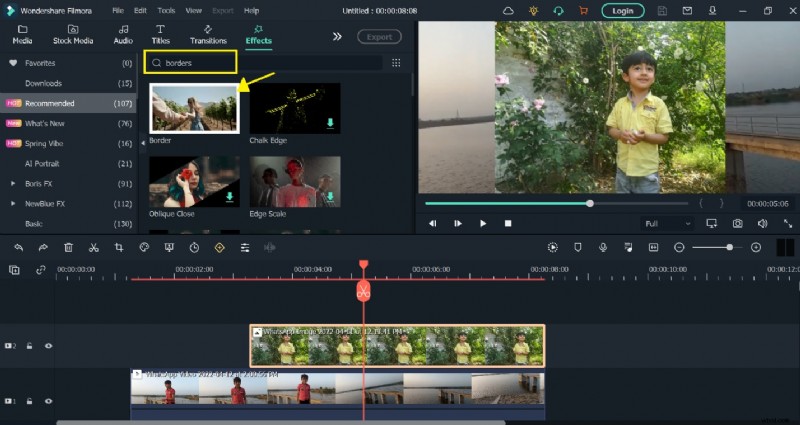Open the headset support icon

559,11
